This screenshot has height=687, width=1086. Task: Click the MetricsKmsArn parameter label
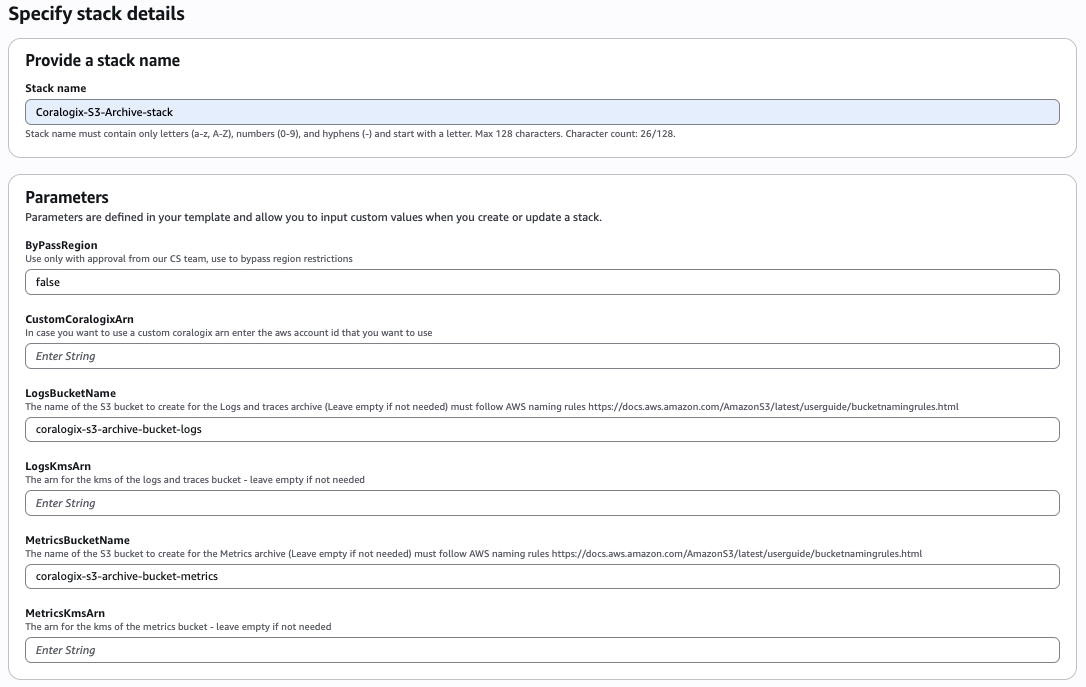(64, 613)
